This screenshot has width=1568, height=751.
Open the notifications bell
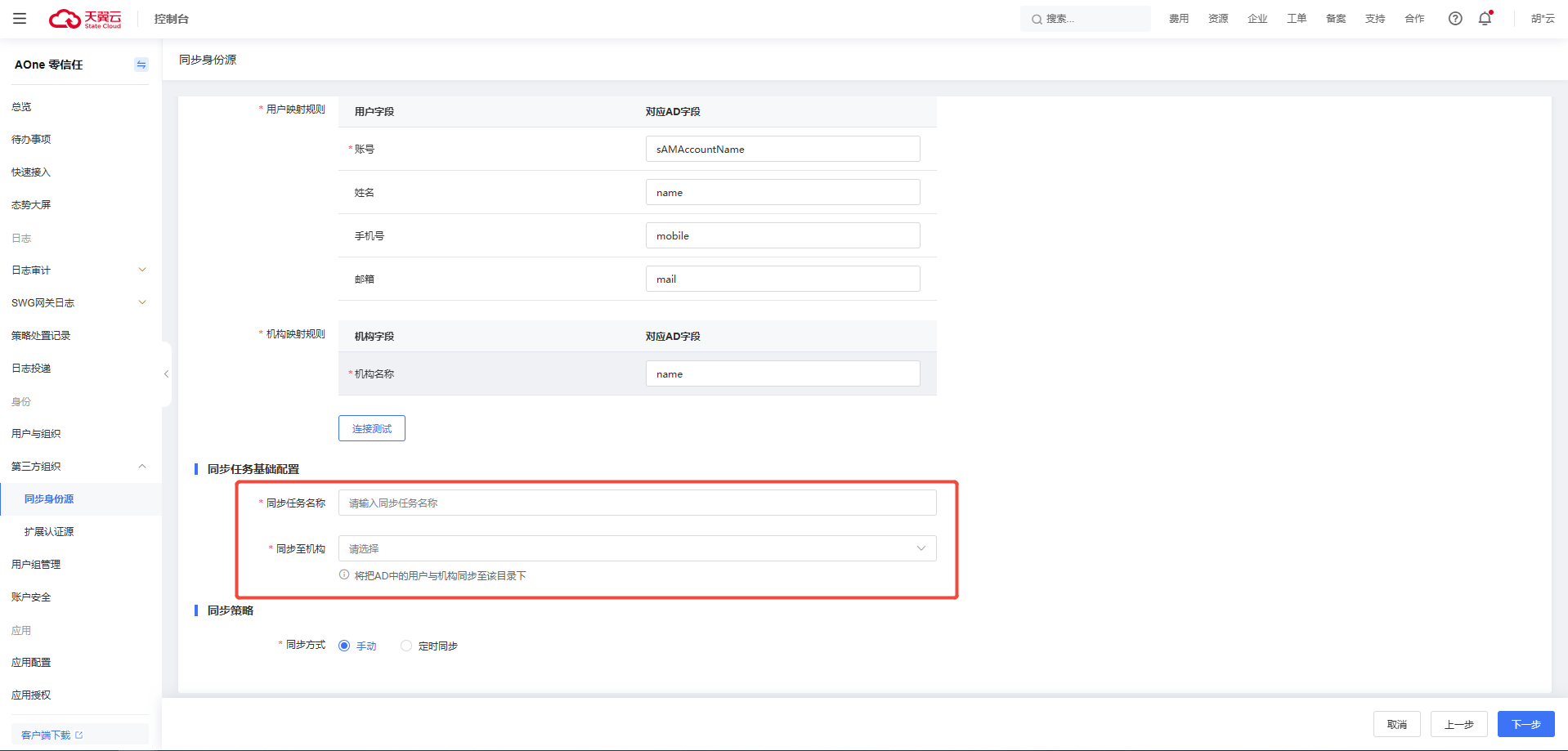pos(1485,19)
